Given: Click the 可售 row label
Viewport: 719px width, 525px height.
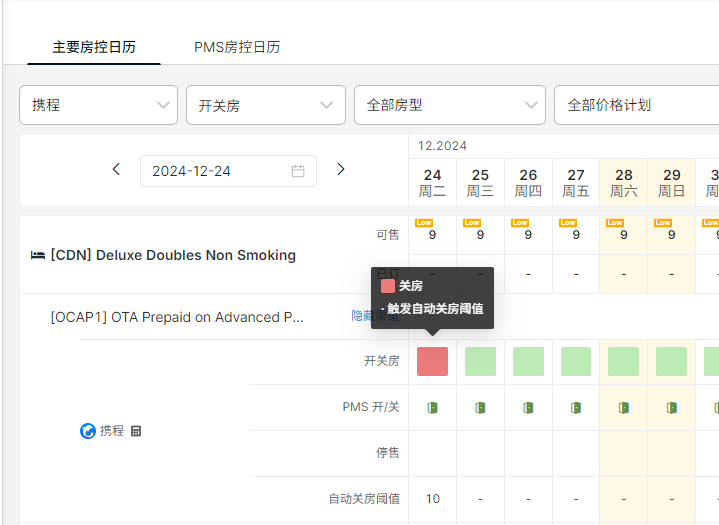Looking at the screenshot, I should (388, 235).
